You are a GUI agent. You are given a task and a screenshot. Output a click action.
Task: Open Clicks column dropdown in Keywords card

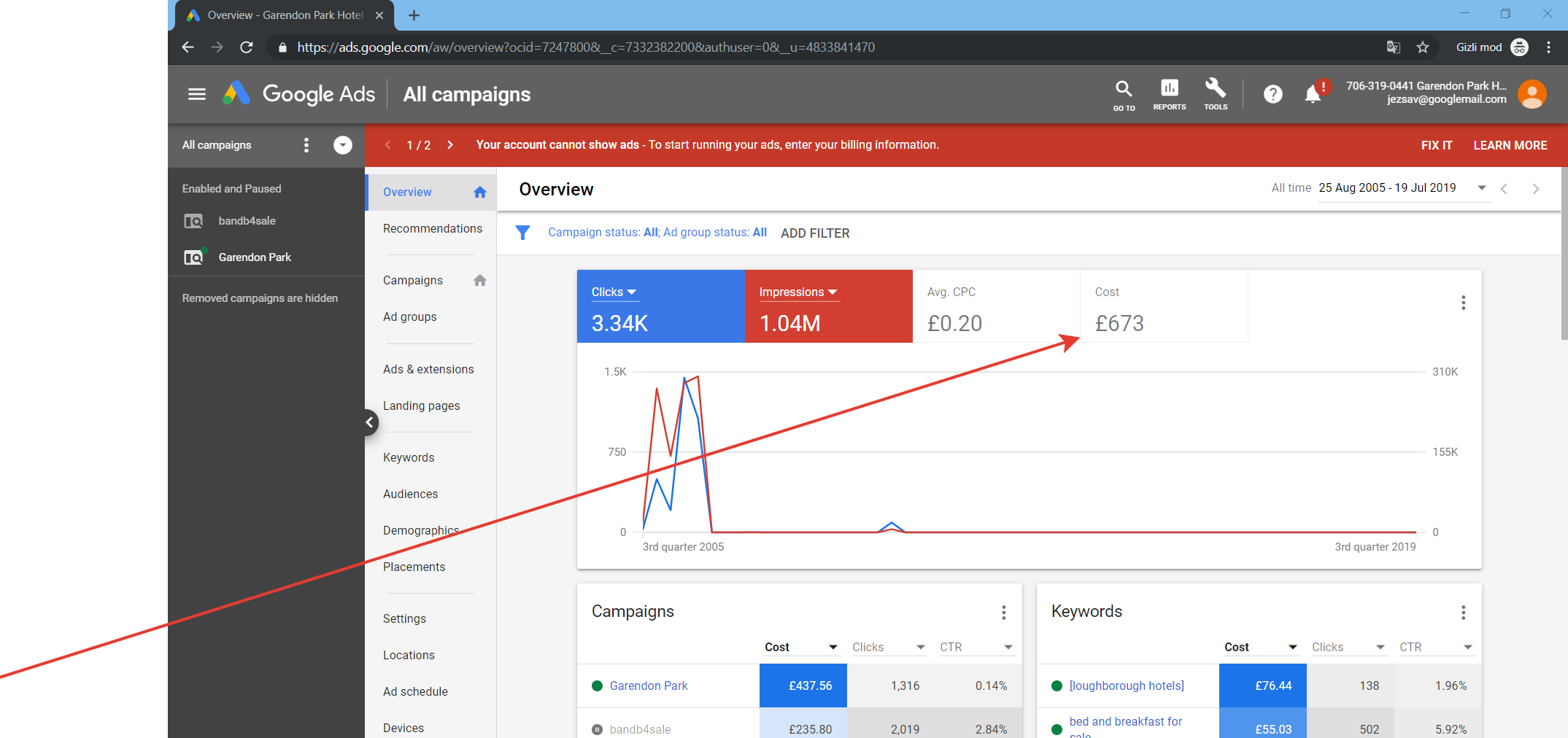pyautogui.click(x=1348, y=648)
